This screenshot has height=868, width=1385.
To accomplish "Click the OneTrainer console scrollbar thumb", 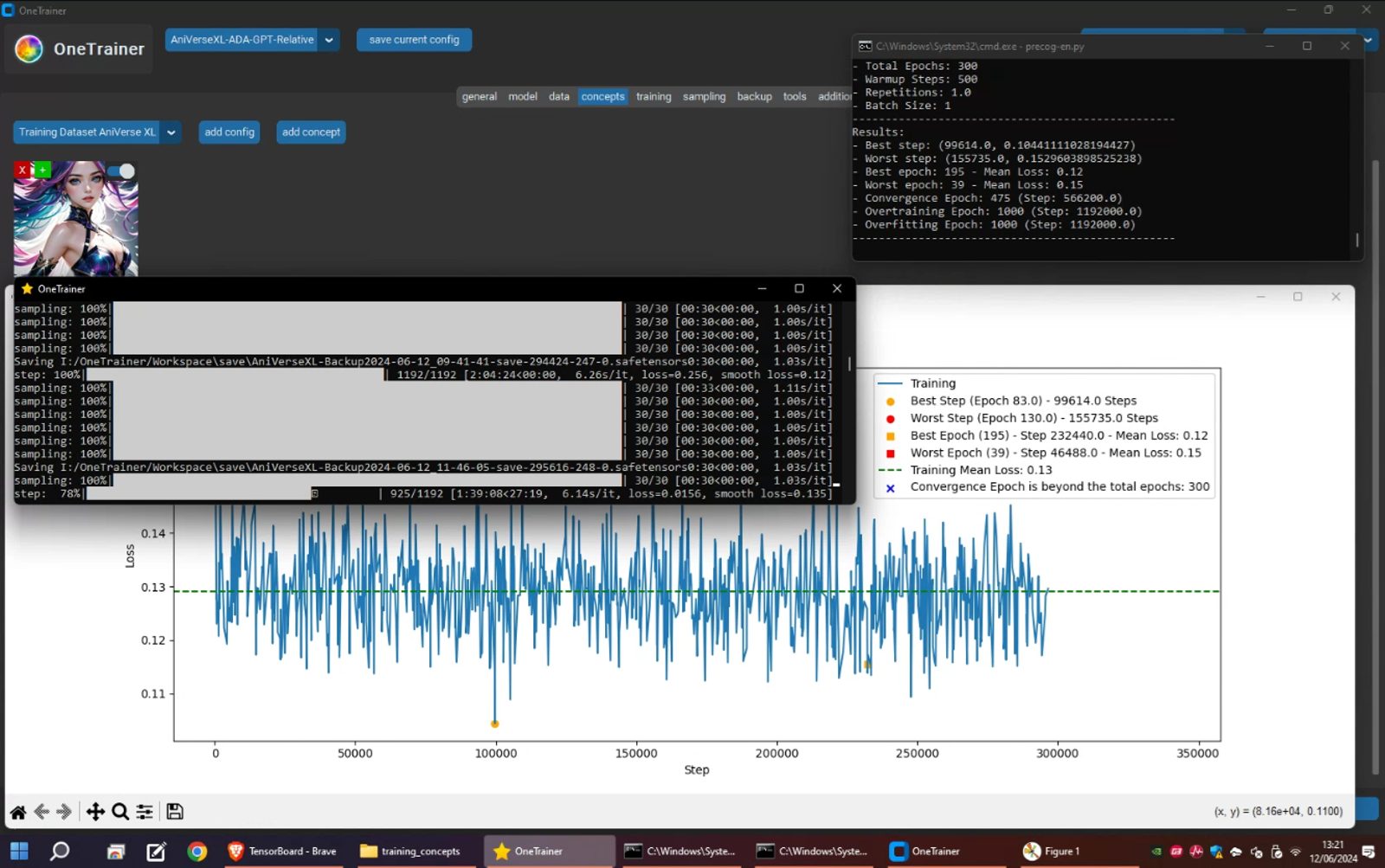I will click(849, 364).
